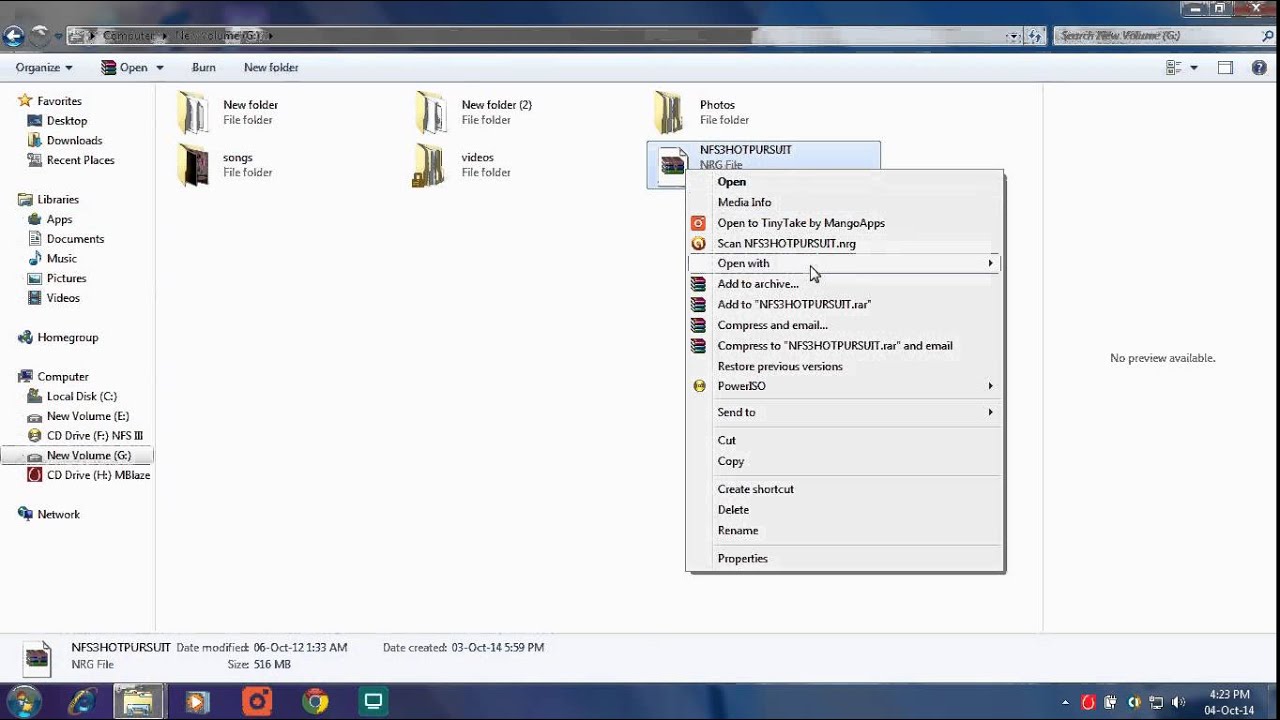Open the Pictures library

pyautogui.click(x=66, y=278)
